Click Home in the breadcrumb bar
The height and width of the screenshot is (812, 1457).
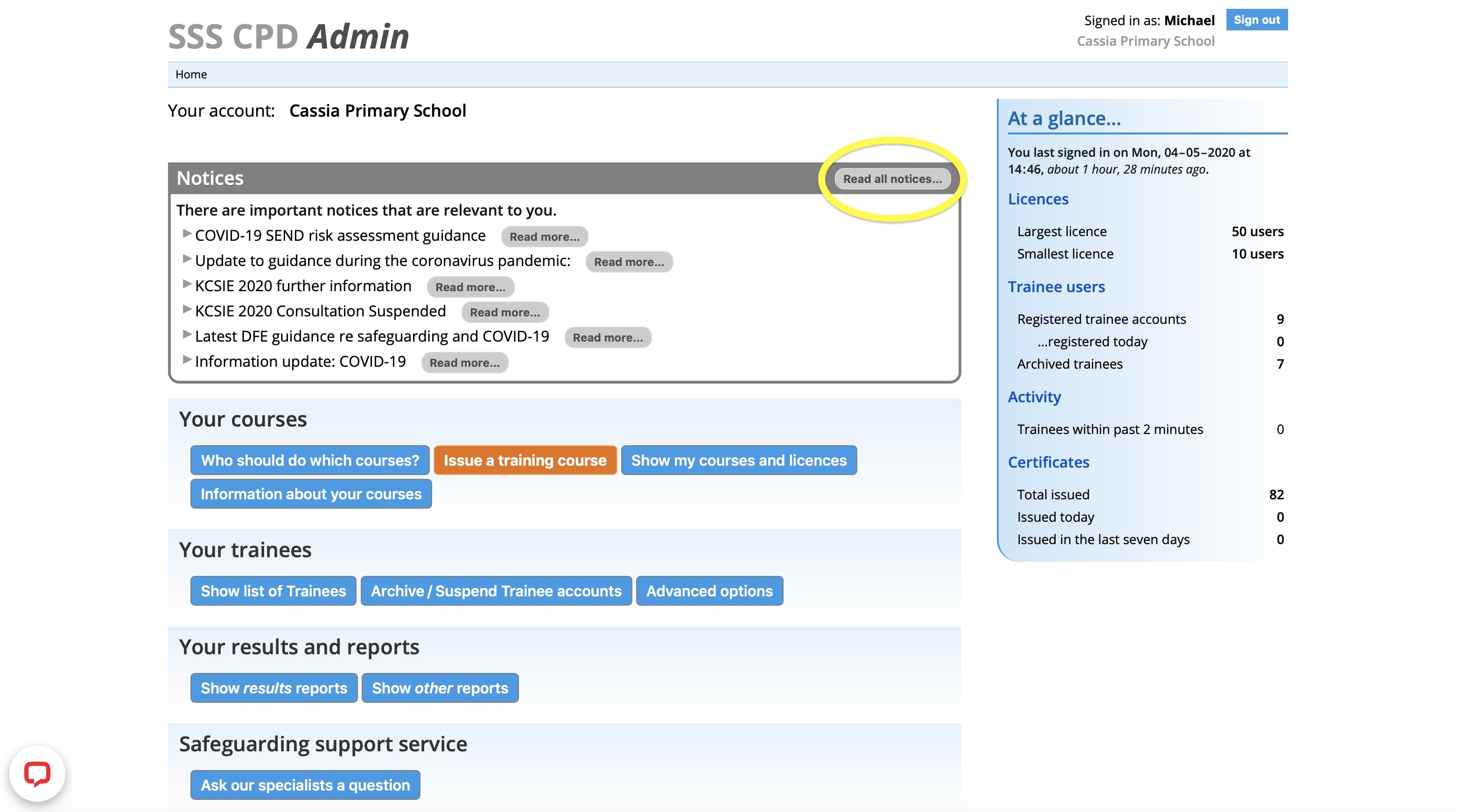191,75
